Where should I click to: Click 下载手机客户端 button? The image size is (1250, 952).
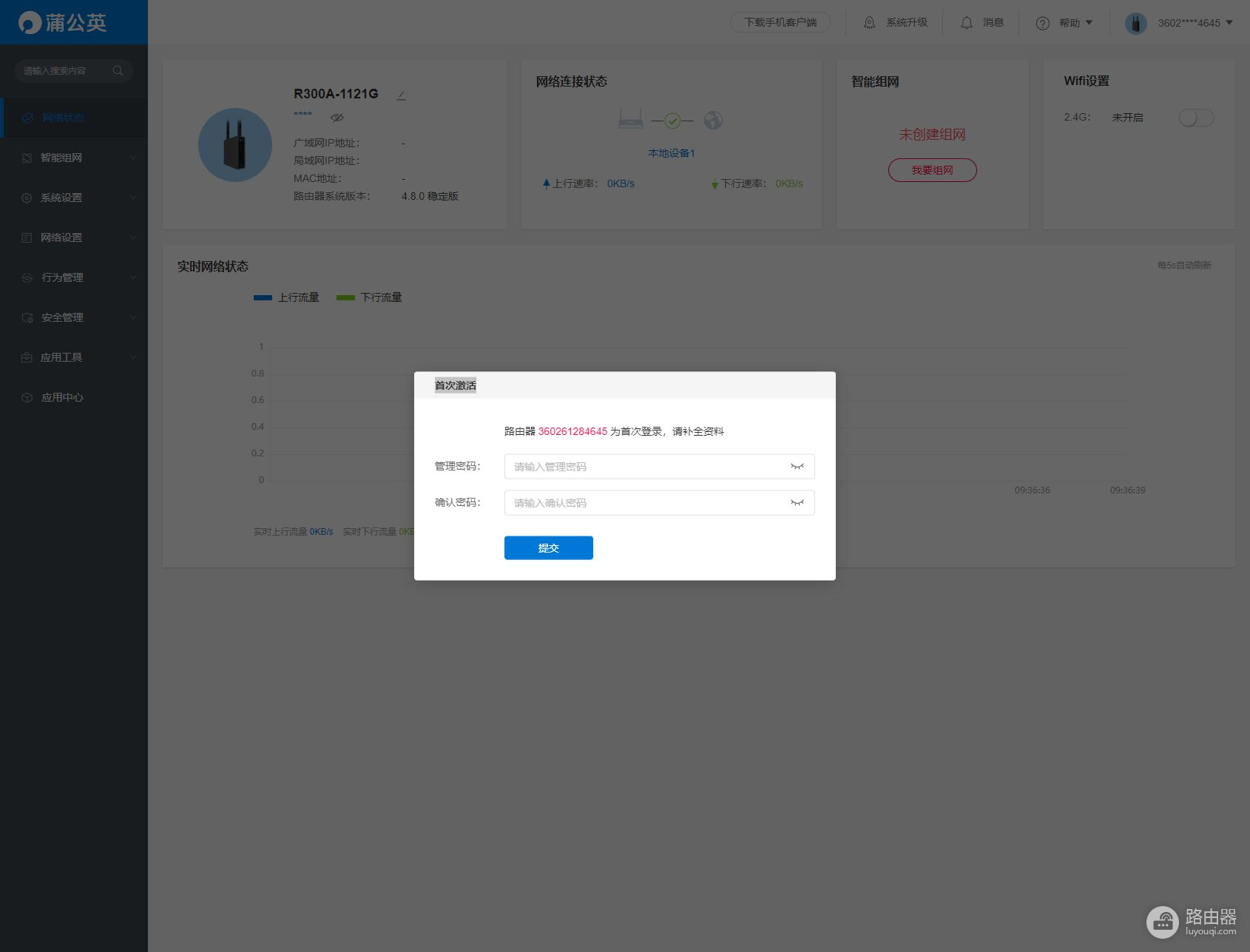(780, 23)
